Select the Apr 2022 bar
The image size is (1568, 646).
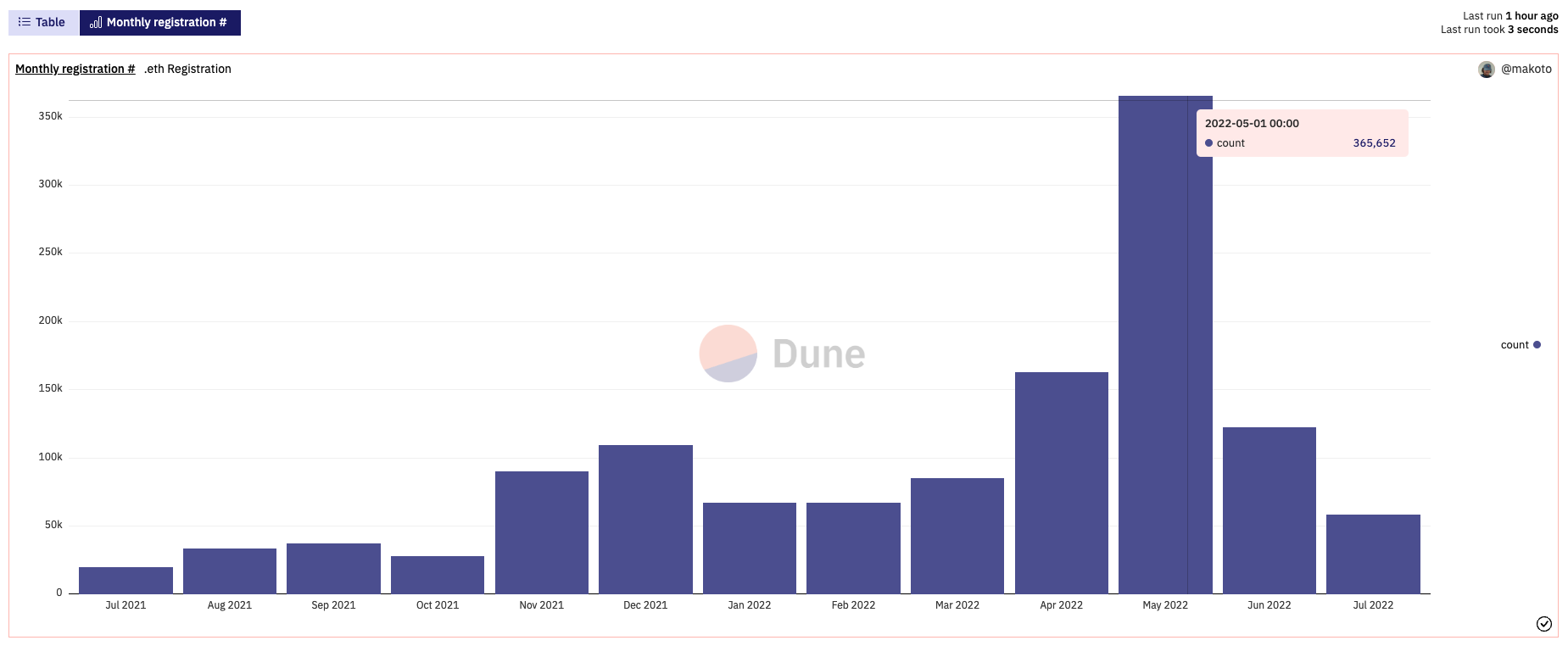tap(1061, 483)
